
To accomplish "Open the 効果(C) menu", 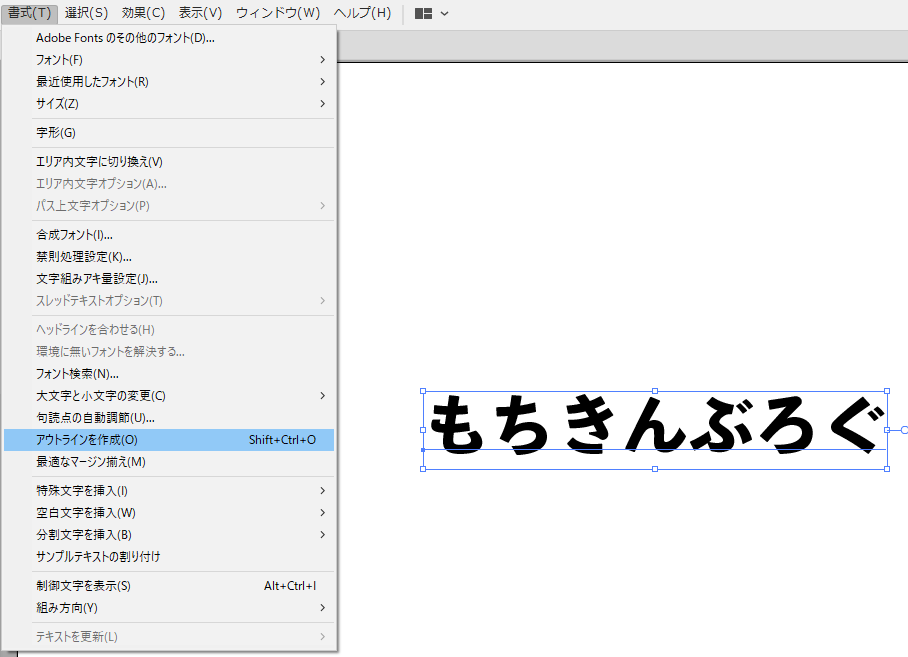I will click(x=143, y=12).
